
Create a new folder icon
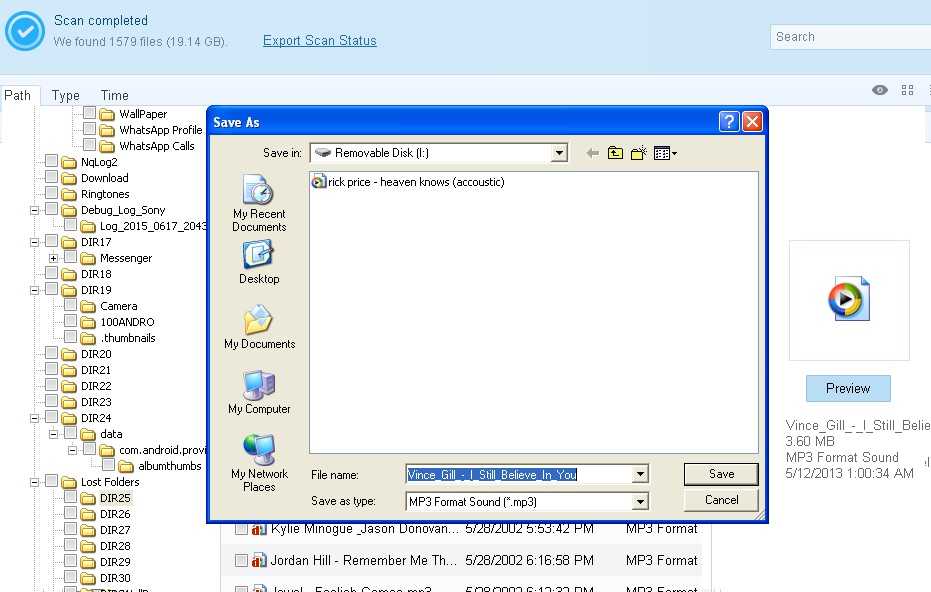[x=639, y=153]
